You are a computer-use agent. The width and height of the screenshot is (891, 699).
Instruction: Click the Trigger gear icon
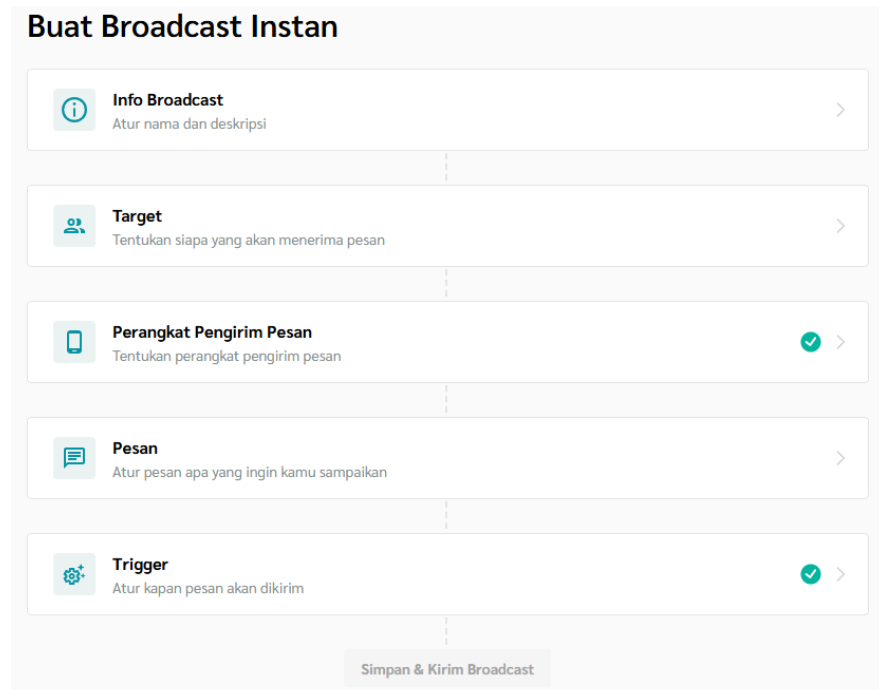click(x=74, y=574)
